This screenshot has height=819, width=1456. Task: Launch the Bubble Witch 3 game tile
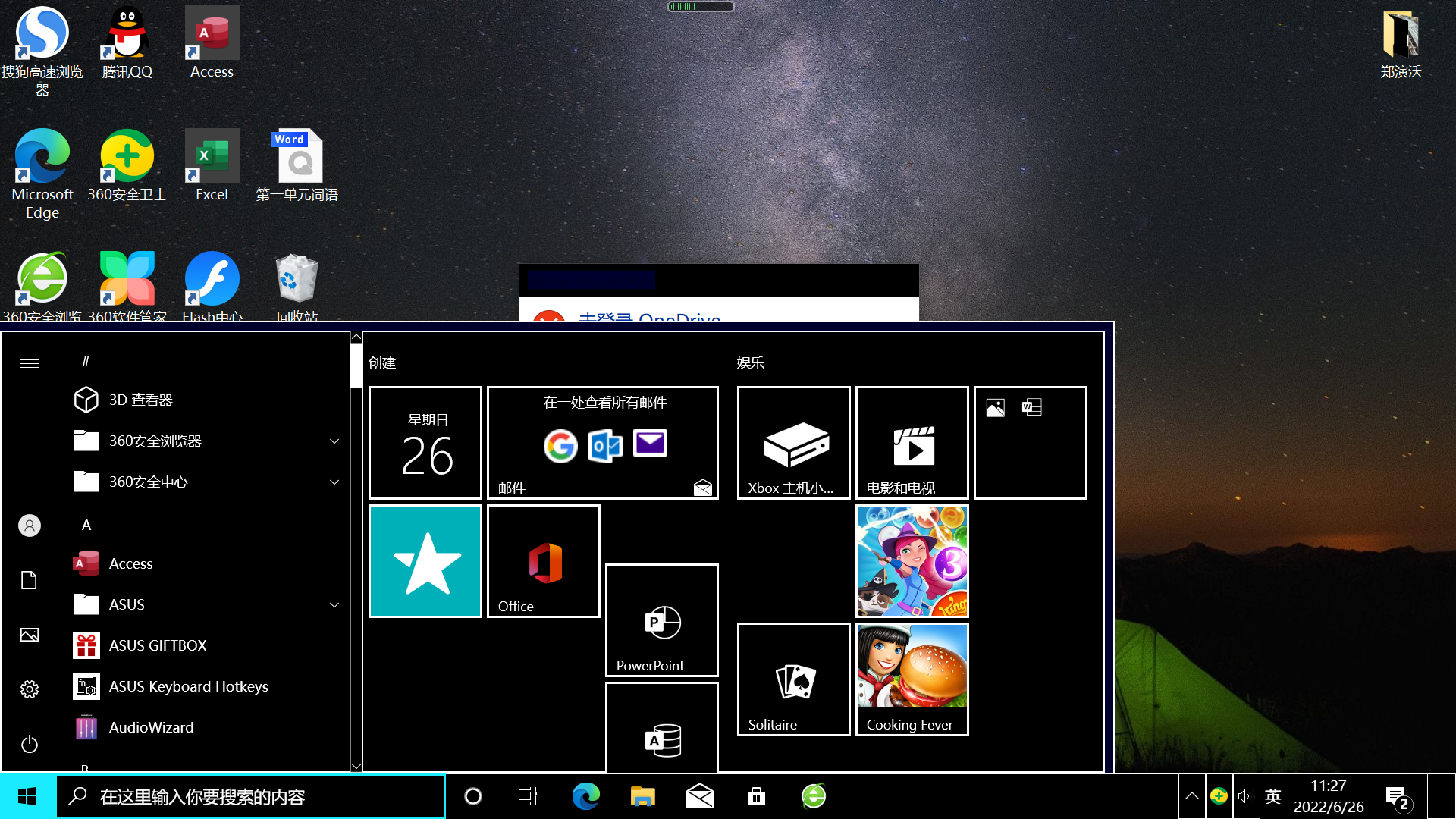912,561
